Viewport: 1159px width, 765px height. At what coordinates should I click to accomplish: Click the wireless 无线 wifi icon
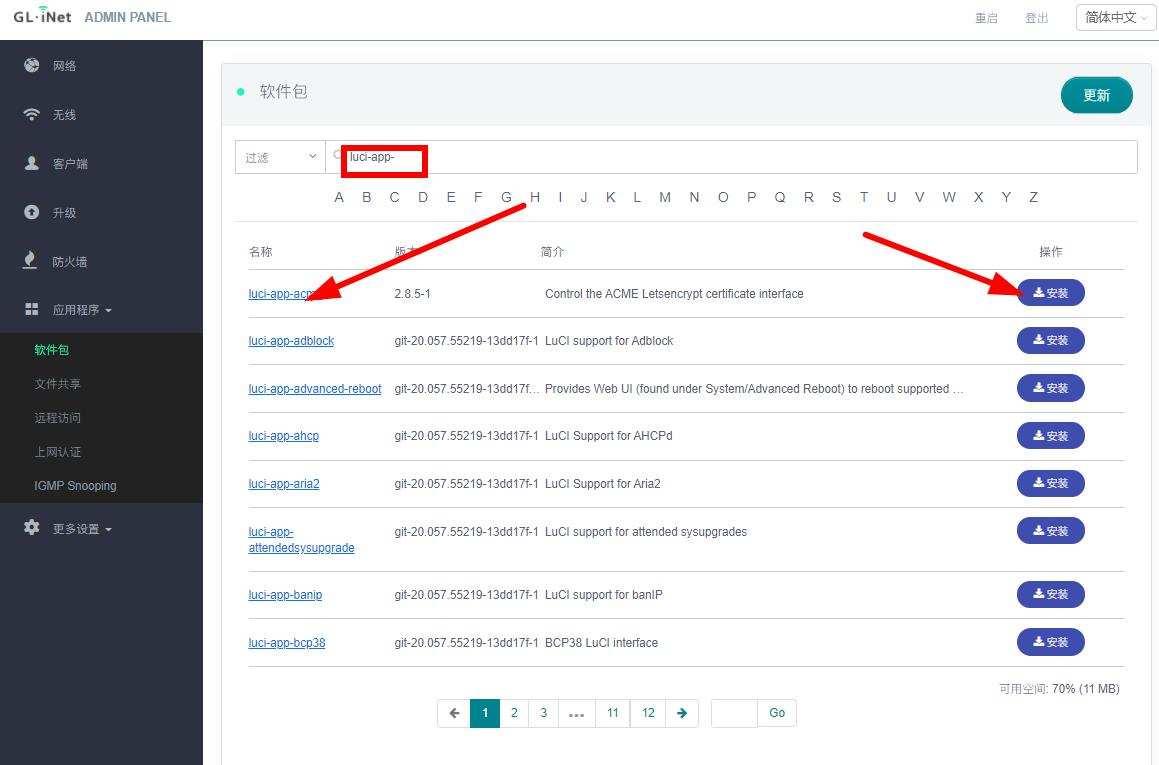(x=31, y=115)
